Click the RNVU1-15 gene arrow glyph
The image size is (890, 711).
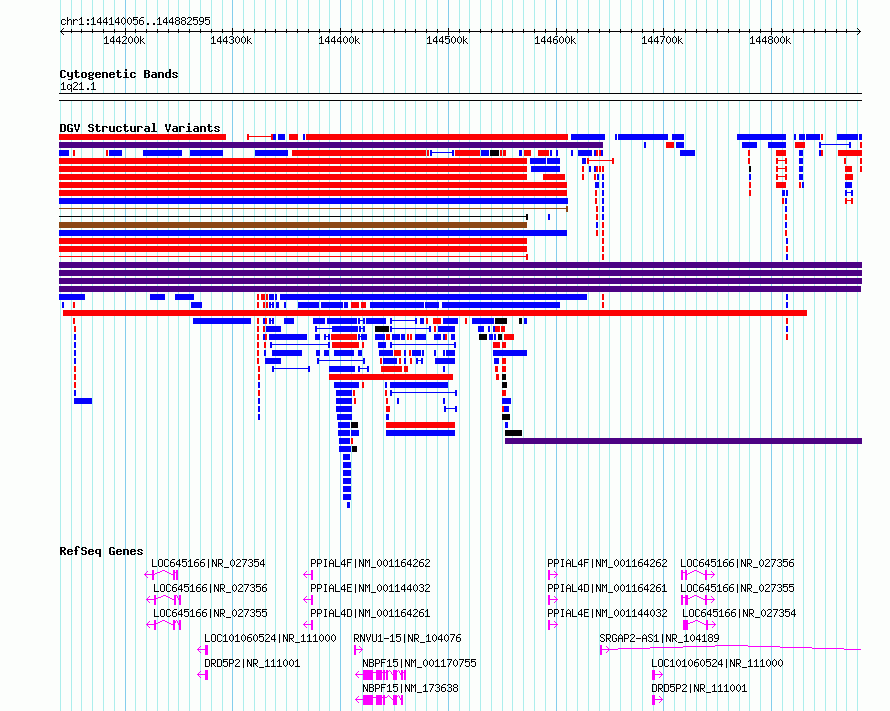[x=358, y=650]
